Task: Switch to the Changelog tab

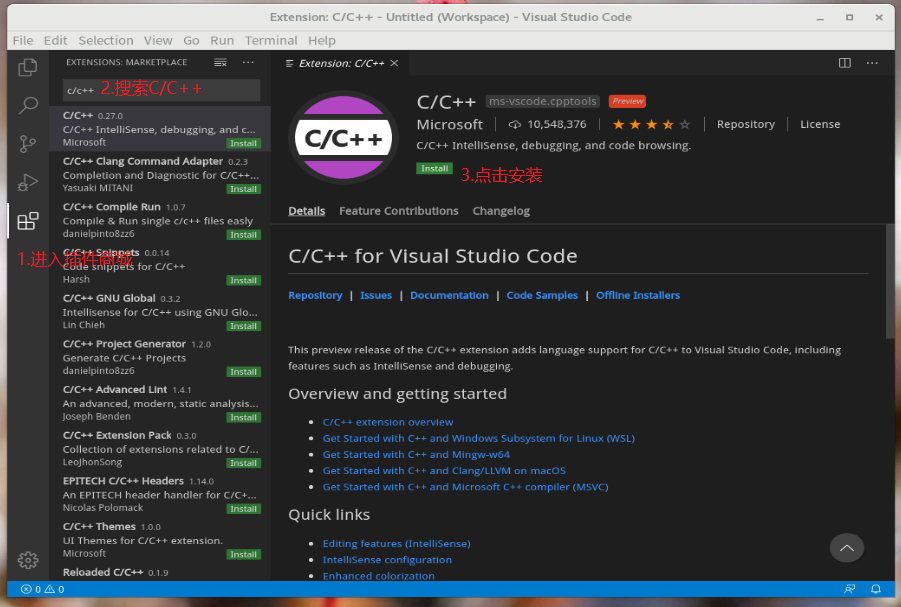Action: click(501, 211)
